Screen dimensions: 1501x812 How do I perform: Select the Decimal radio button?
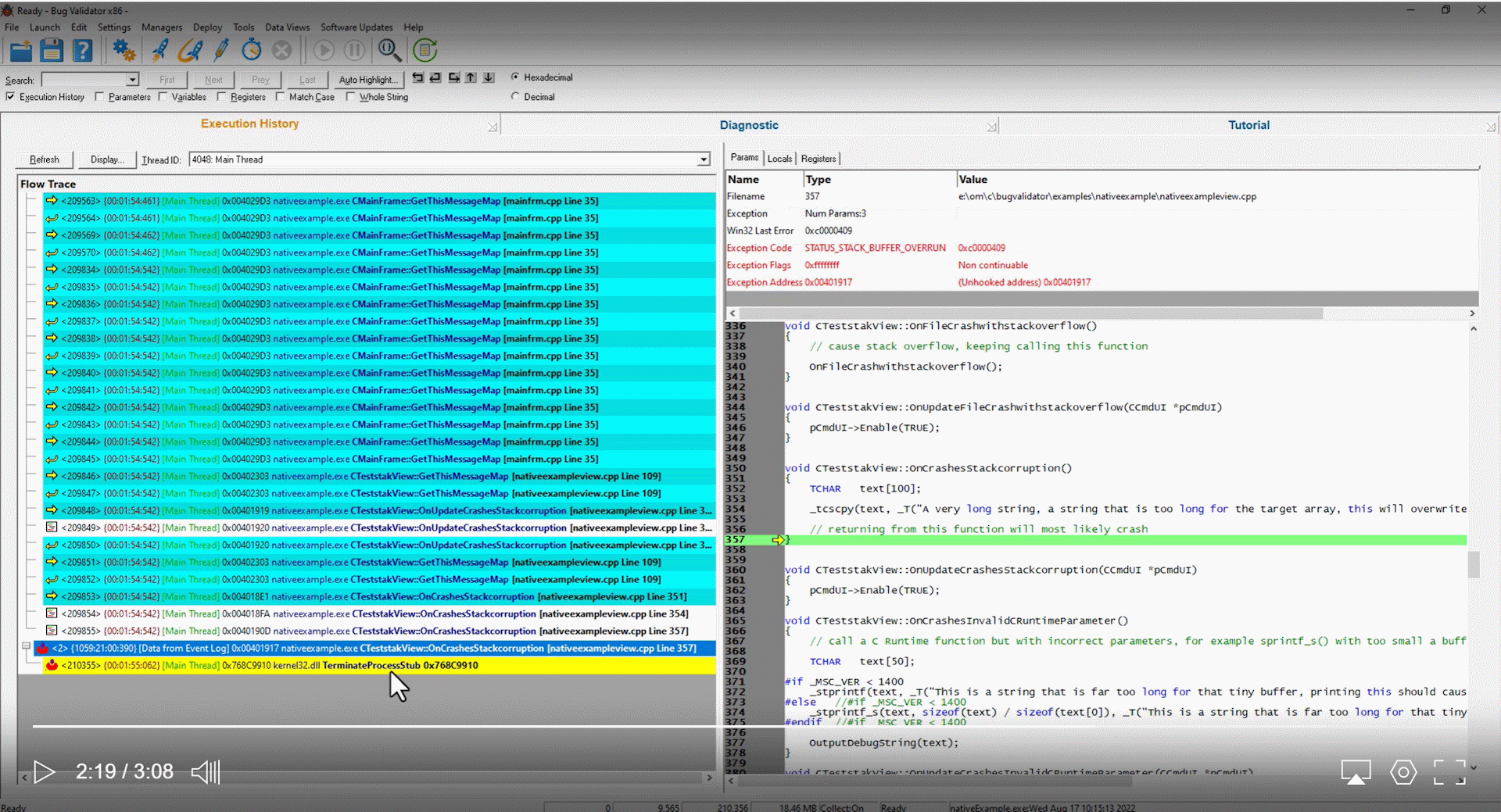[517, 97]
